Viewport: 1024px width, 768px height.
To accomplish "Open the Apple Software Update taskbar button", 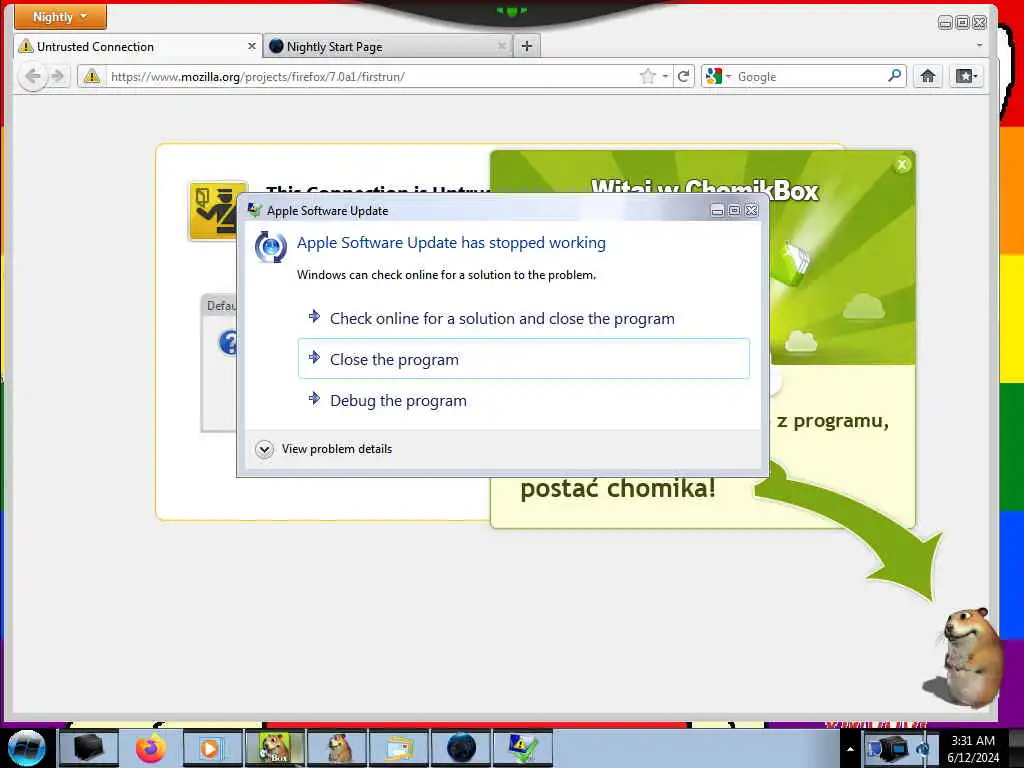I will click(x=523, y=748).
